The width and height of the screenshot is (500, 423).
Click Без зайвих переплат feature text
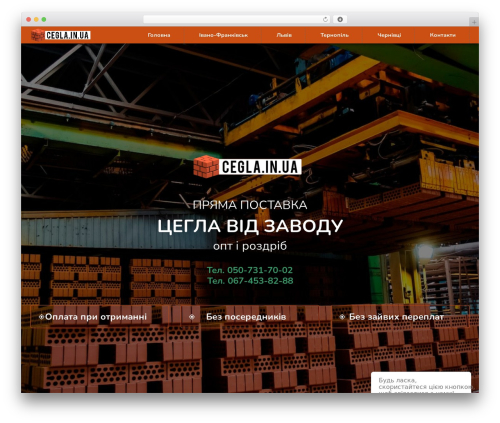click(396, 317)
